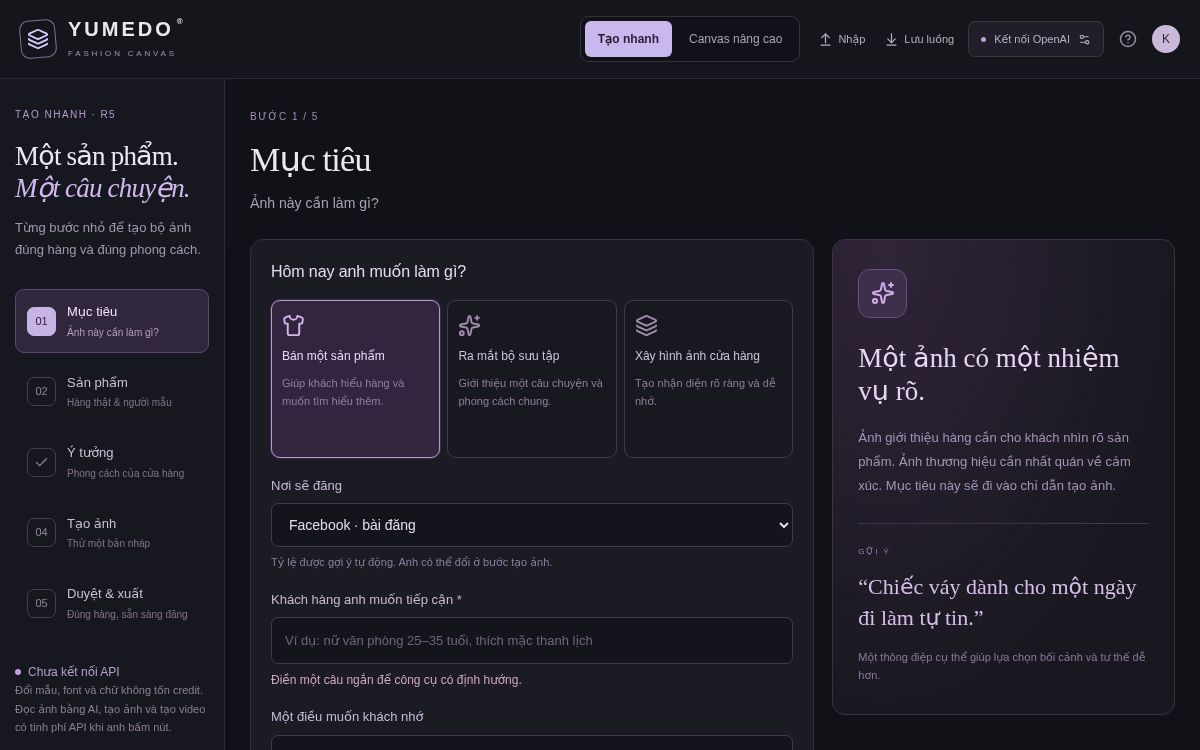Switch to the Canvas nâng cao tab

[x=735, y=39]
